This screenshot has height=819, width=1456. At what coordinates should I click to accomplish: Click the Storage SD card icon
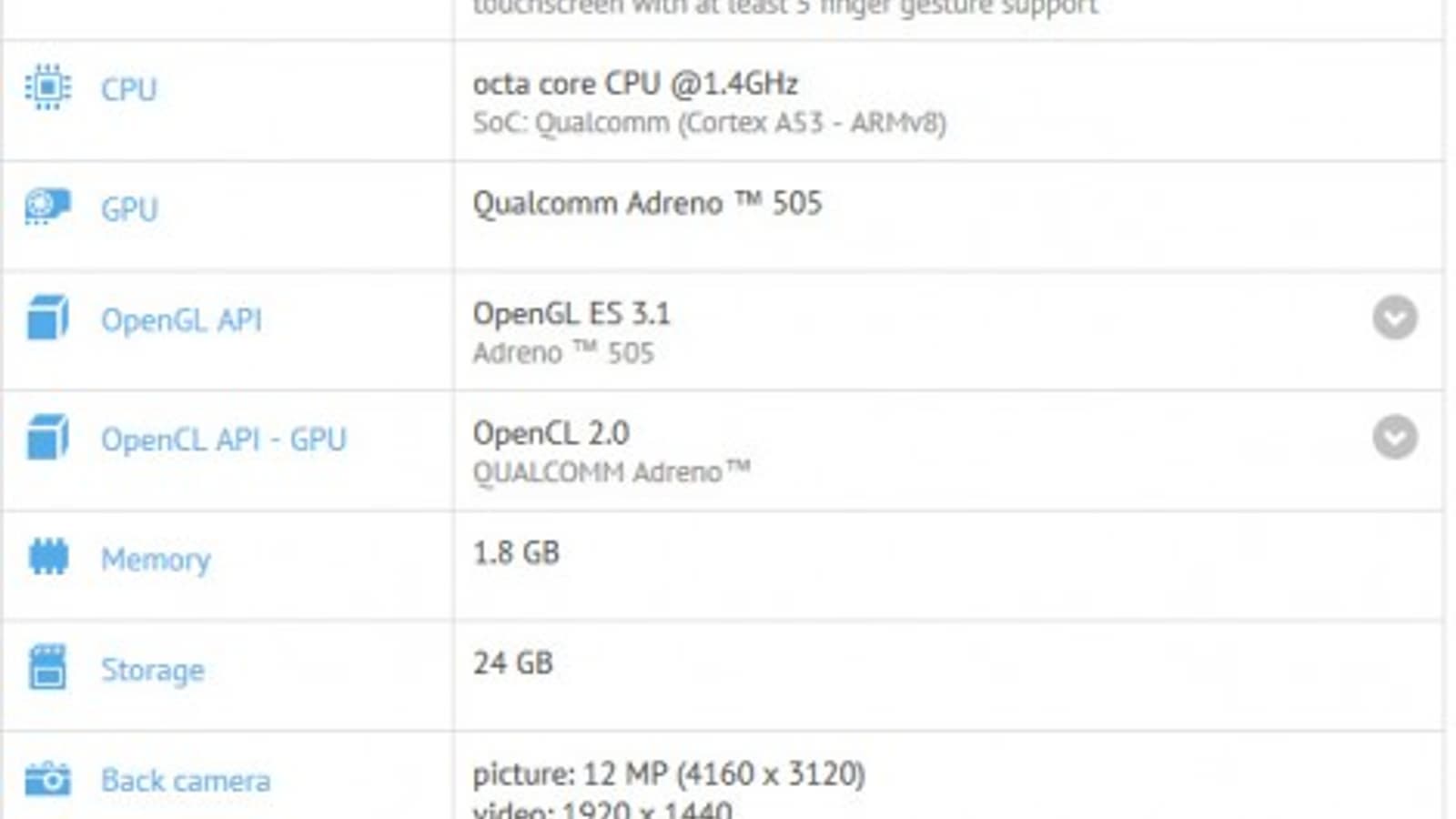coord(48,668)
